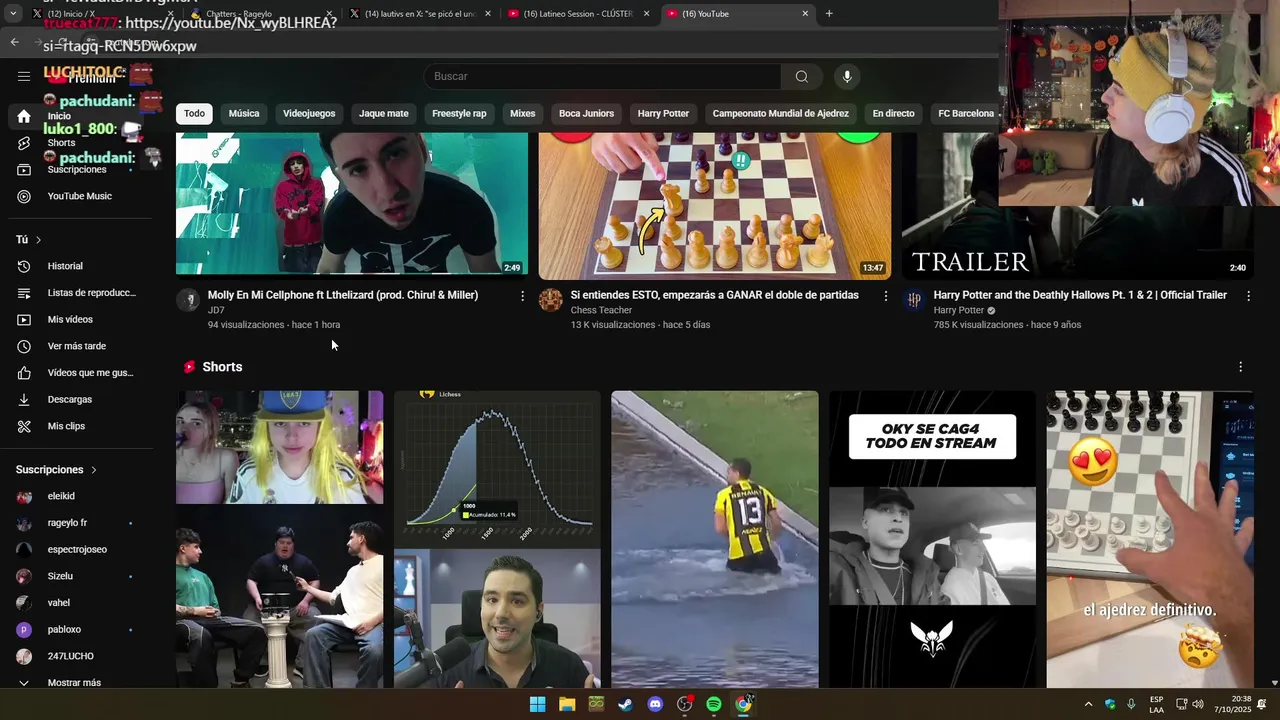The image size is (1280, 720).
Task: Click the JD7 channel avatar
Action: [x=188, y=300]
